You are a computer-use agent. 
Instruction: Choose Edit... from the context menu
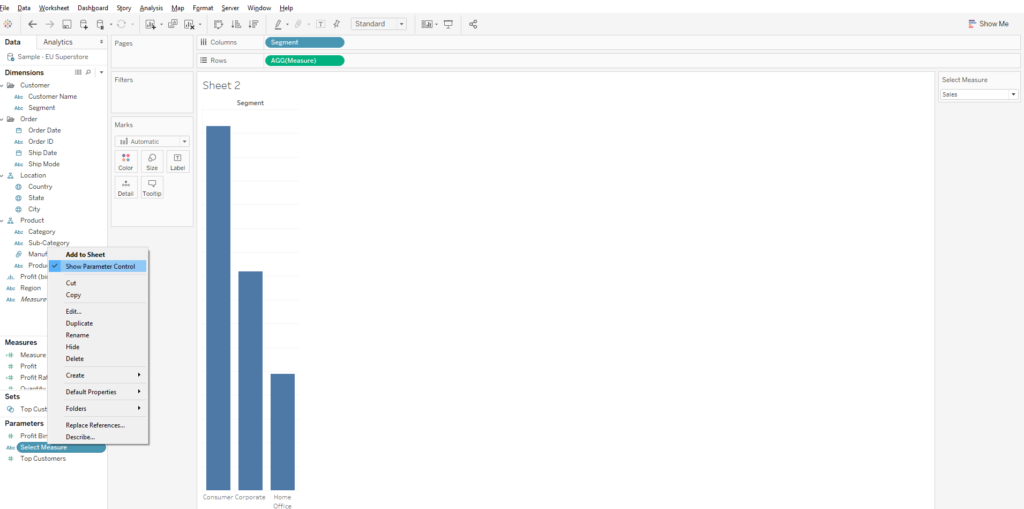tap(74, 312)
